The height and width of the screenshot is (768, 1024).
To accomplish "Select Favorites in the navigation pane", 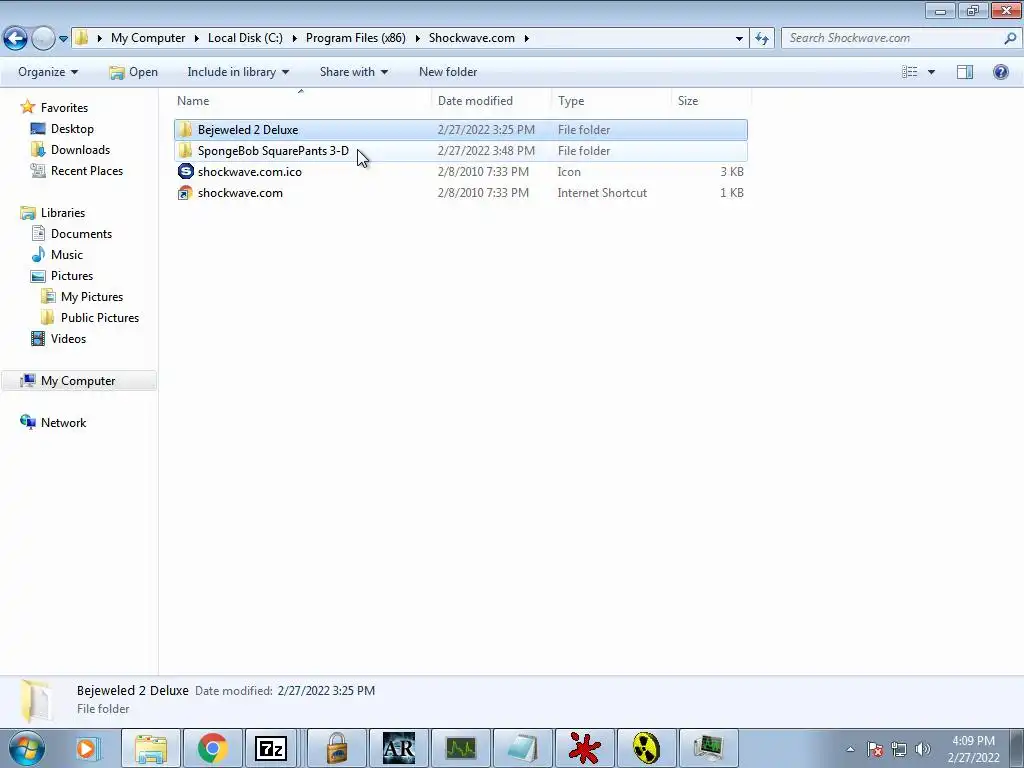I will 64,108.
